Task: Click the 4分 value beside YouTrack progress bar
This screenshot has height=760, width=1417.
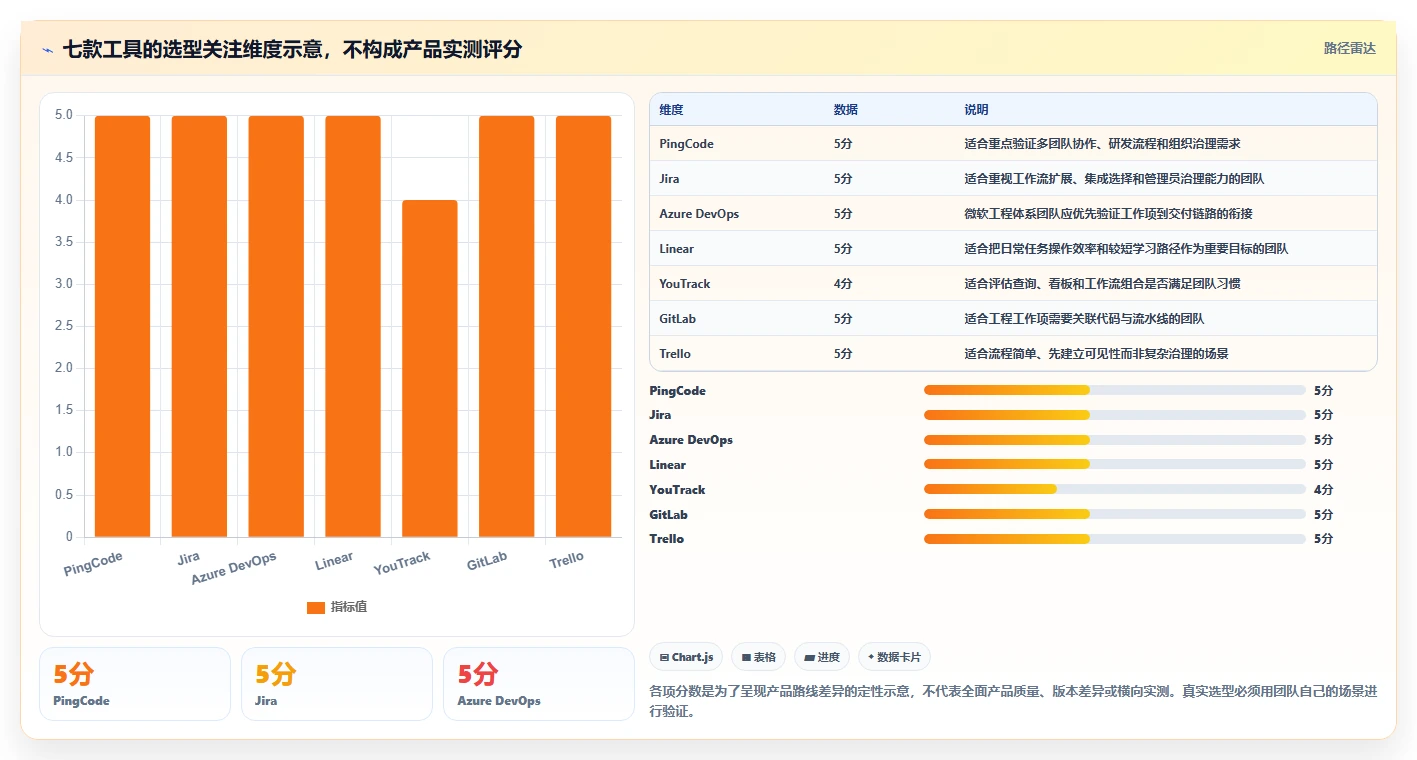Action: 1324,489
